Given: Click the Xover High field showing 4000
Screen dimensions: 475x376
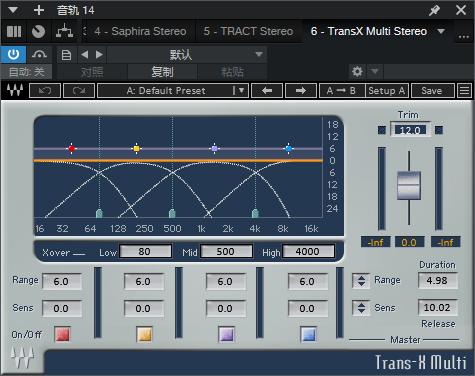Looking at the screenshot, I should (308, 251).
